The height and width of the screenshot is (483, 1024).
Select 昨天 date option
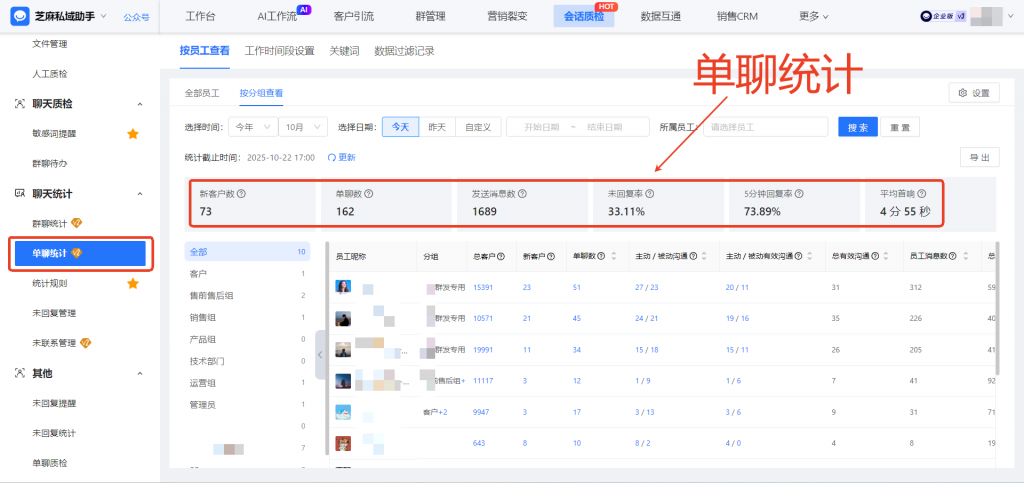[x=436, y=127]
